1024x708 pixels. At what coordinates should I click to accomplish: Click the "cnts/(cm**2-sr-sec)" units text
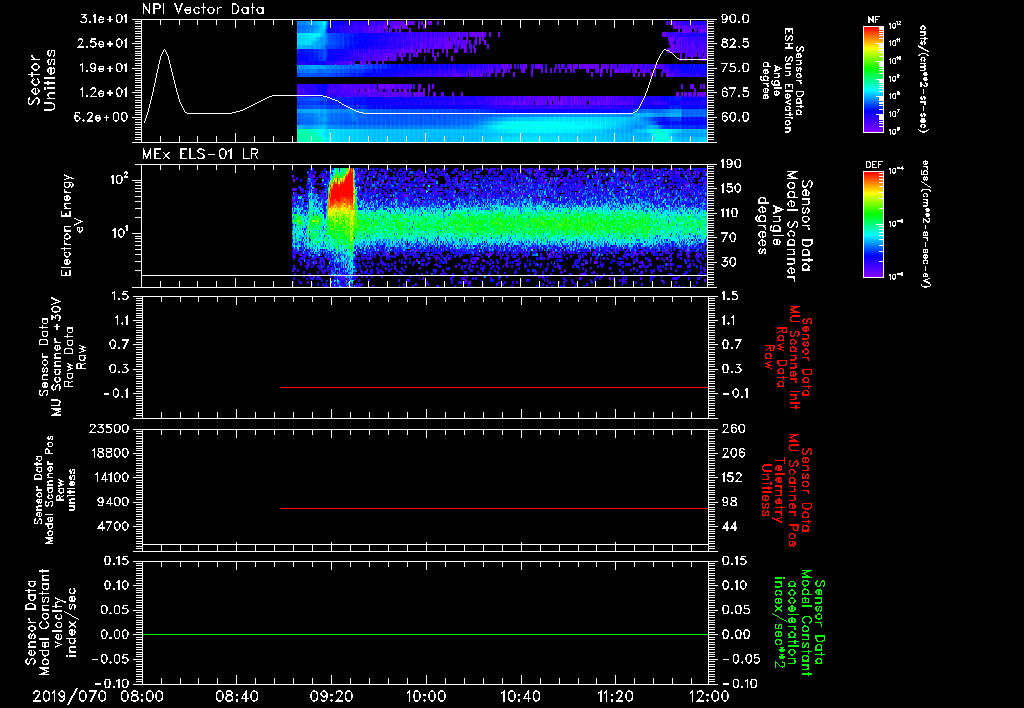[x=923, y=78]
